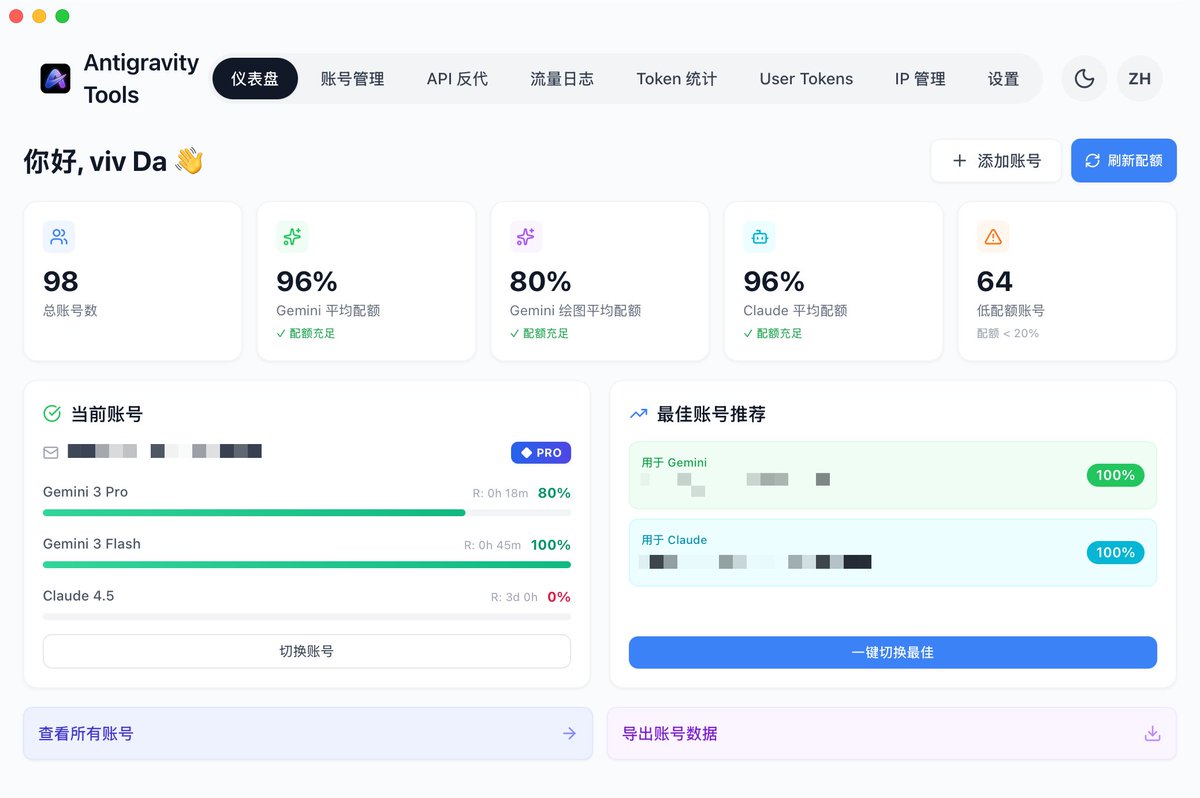Click the 一键切换最佳 button

coord(893,652)
